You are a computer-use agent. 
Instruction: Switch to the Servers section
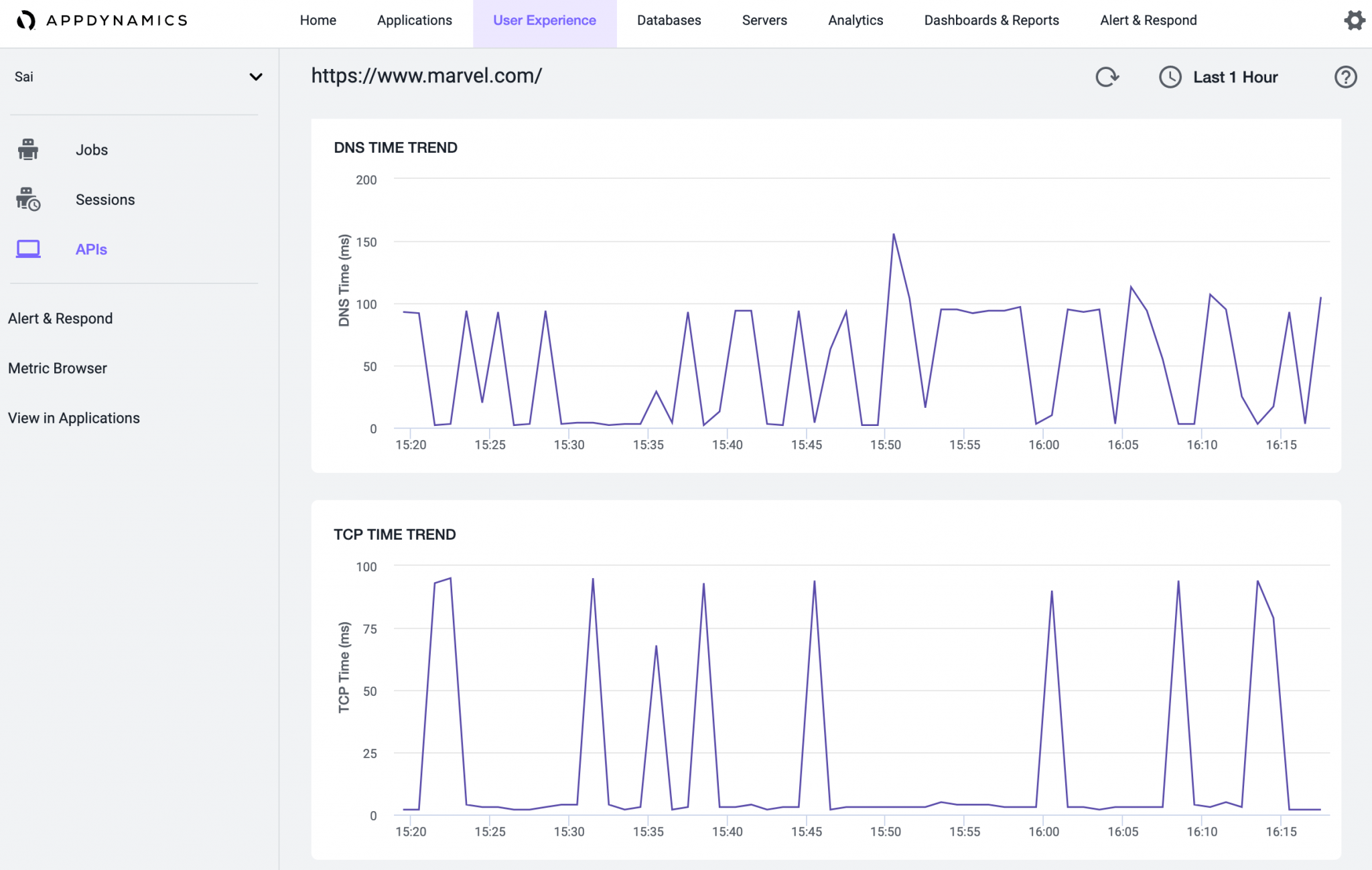coord(764,20)
